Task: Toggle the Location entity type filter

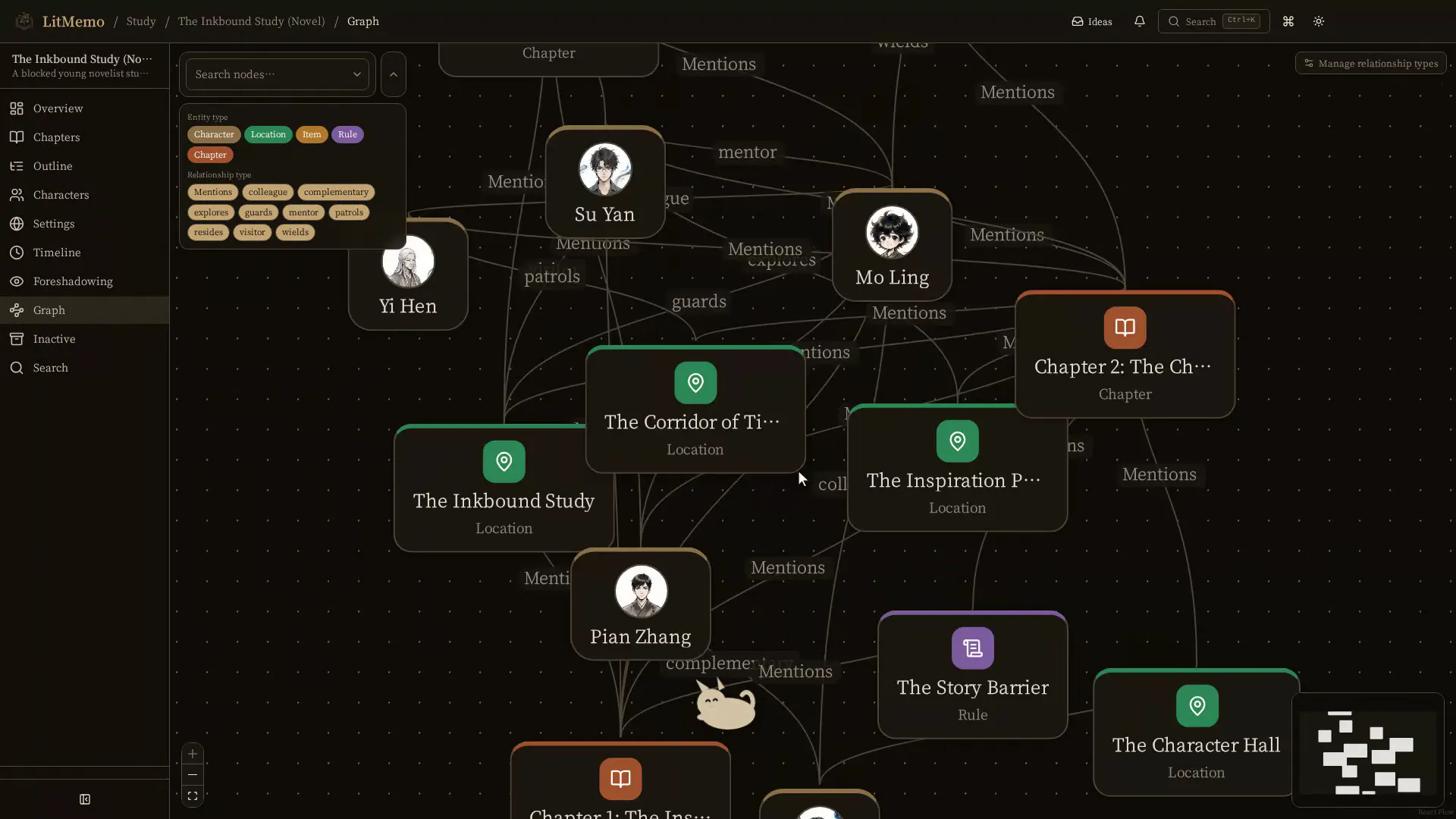Action: click(268, 134)
